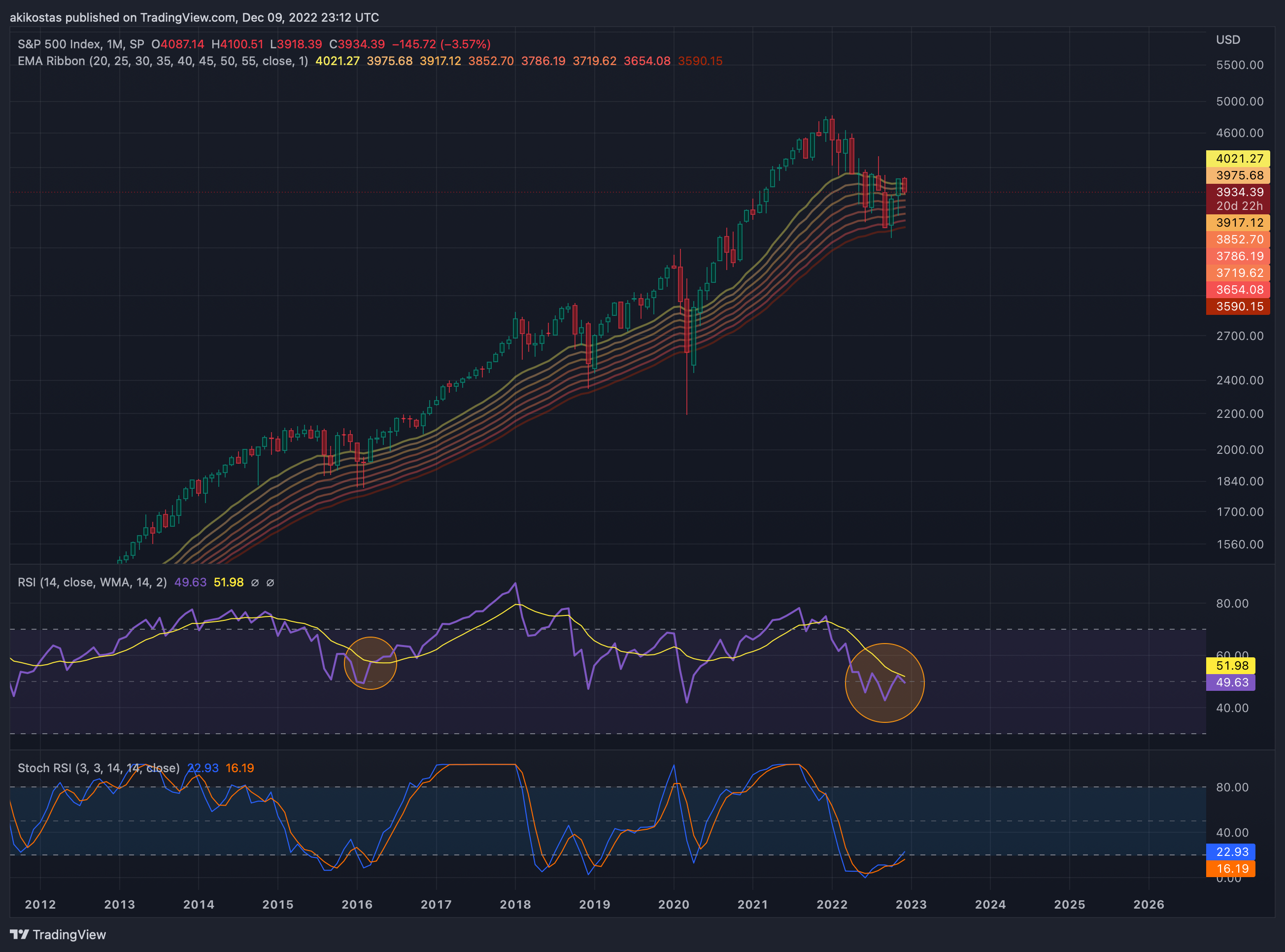Click the O4087.14 open value in header

pyautogui.click(x=177, y=44)
